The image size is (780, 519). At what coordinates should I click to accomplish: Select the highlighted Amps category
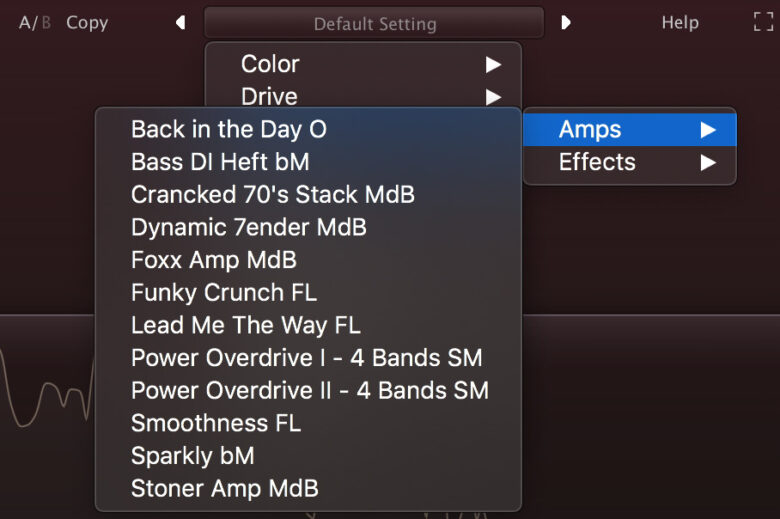point(630,129)
